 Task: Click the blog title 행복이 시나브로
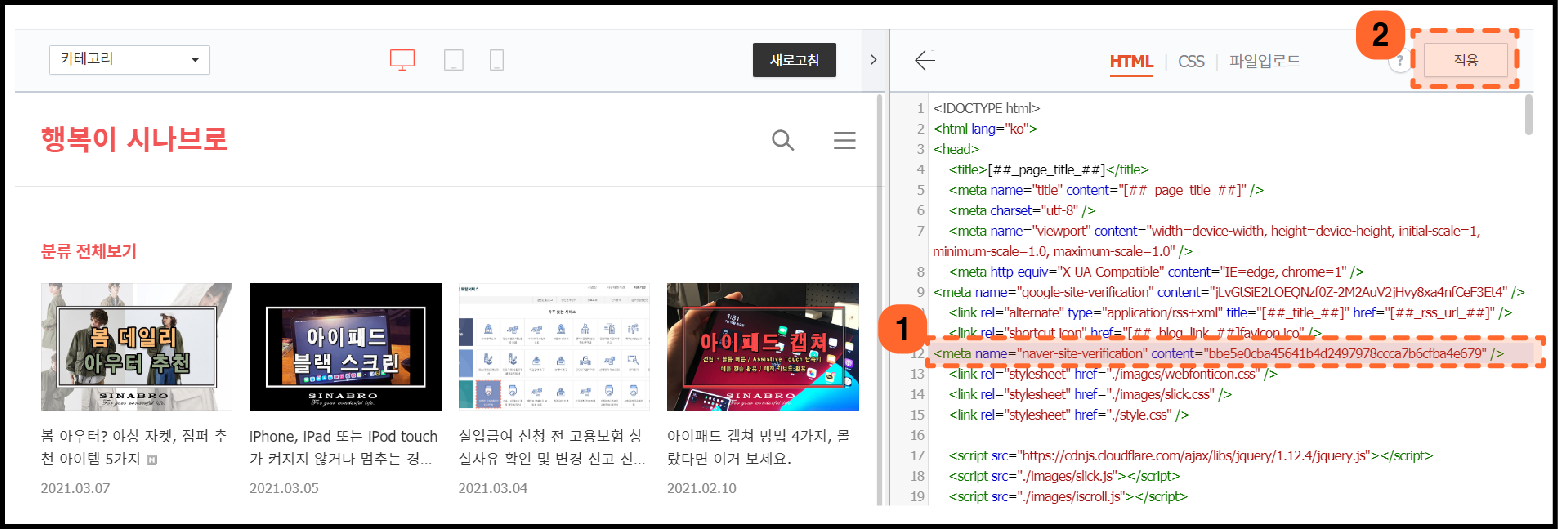click(x=134, y=139)
